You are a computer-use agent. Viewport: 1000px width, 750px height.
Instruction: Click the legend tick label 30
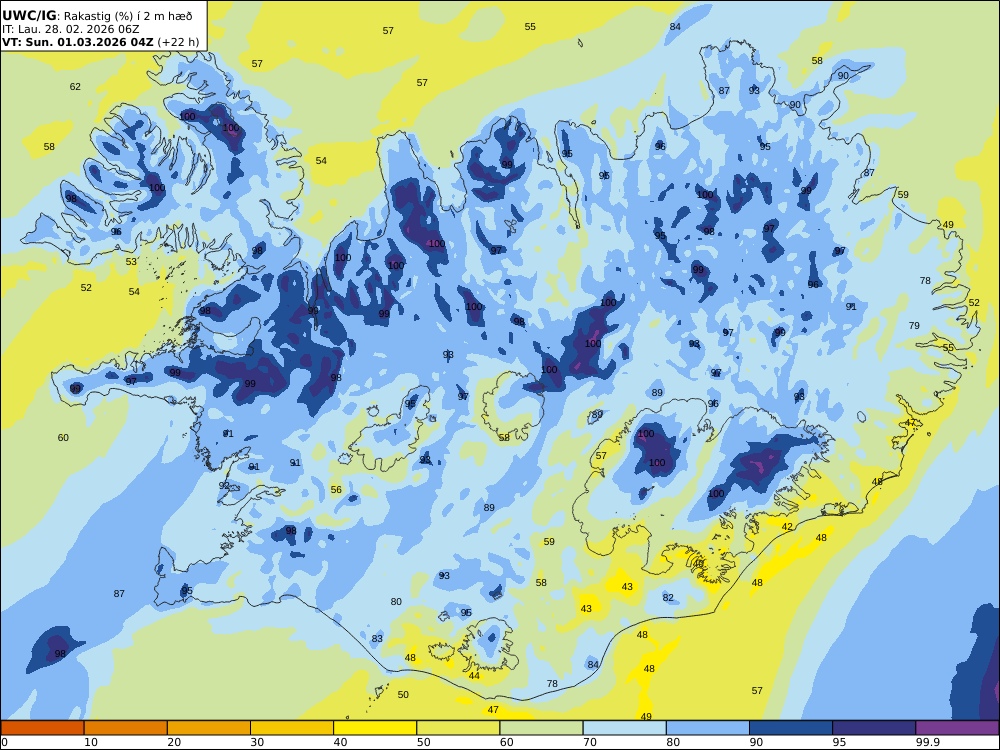coord(258,742)
